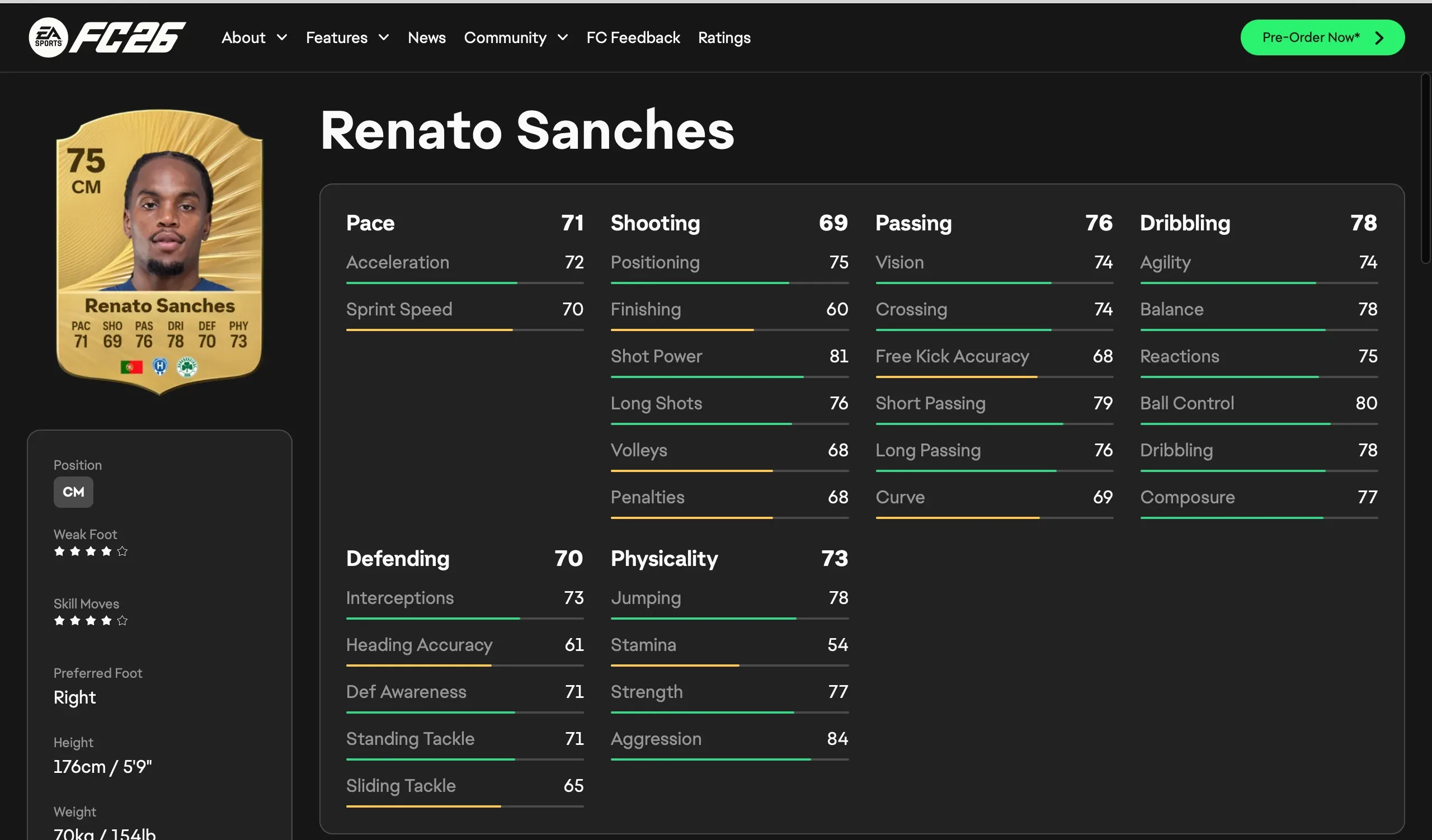Open the FC Feedback link
Image resolution: width=1432 pixels, height=840 pixels.
pyautogui.click(x=633, y=37)
